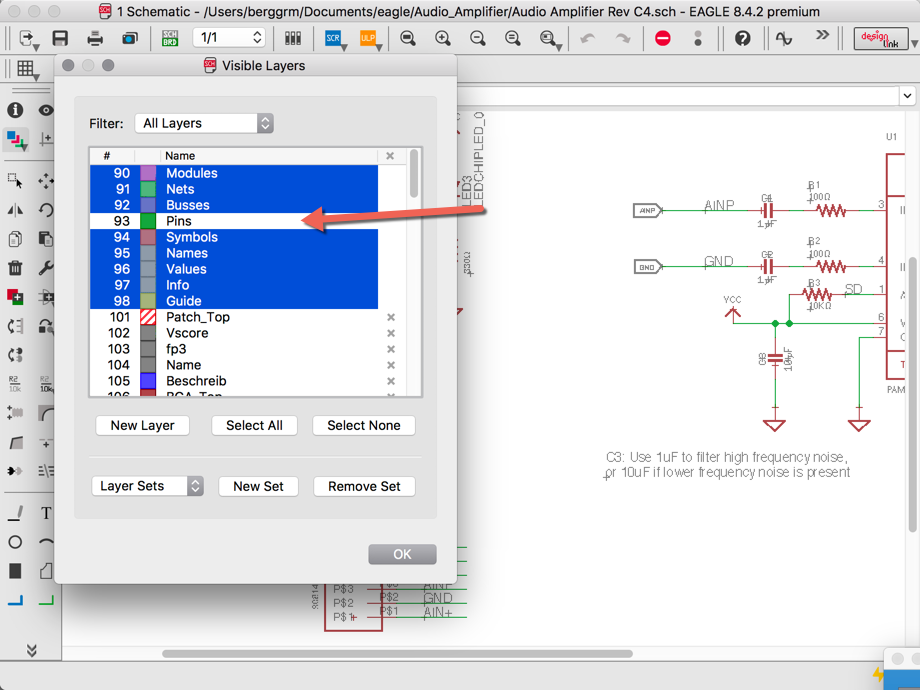920x690 pixels.
Task: Select the Delete trash can tool
Action: tap(15, 267)
